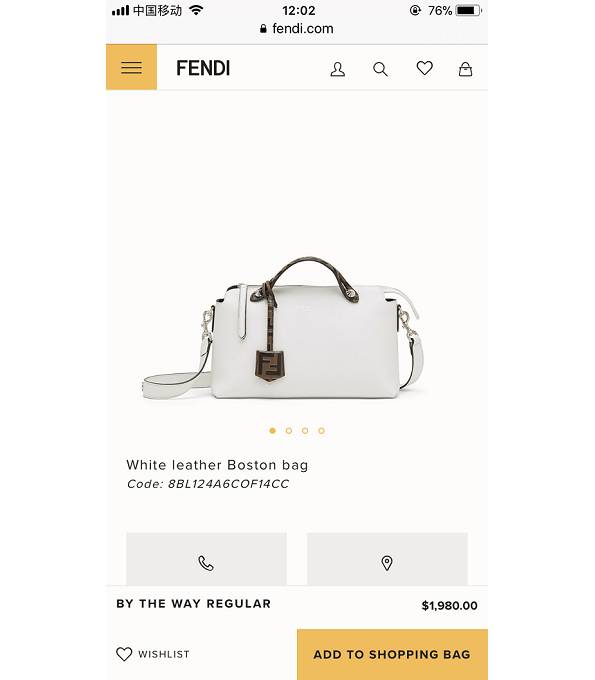Tap the product code 8BL124A6COF14CC
This screenshot has height=680, width=595.
pyautogui.click(x=229, y=484)
